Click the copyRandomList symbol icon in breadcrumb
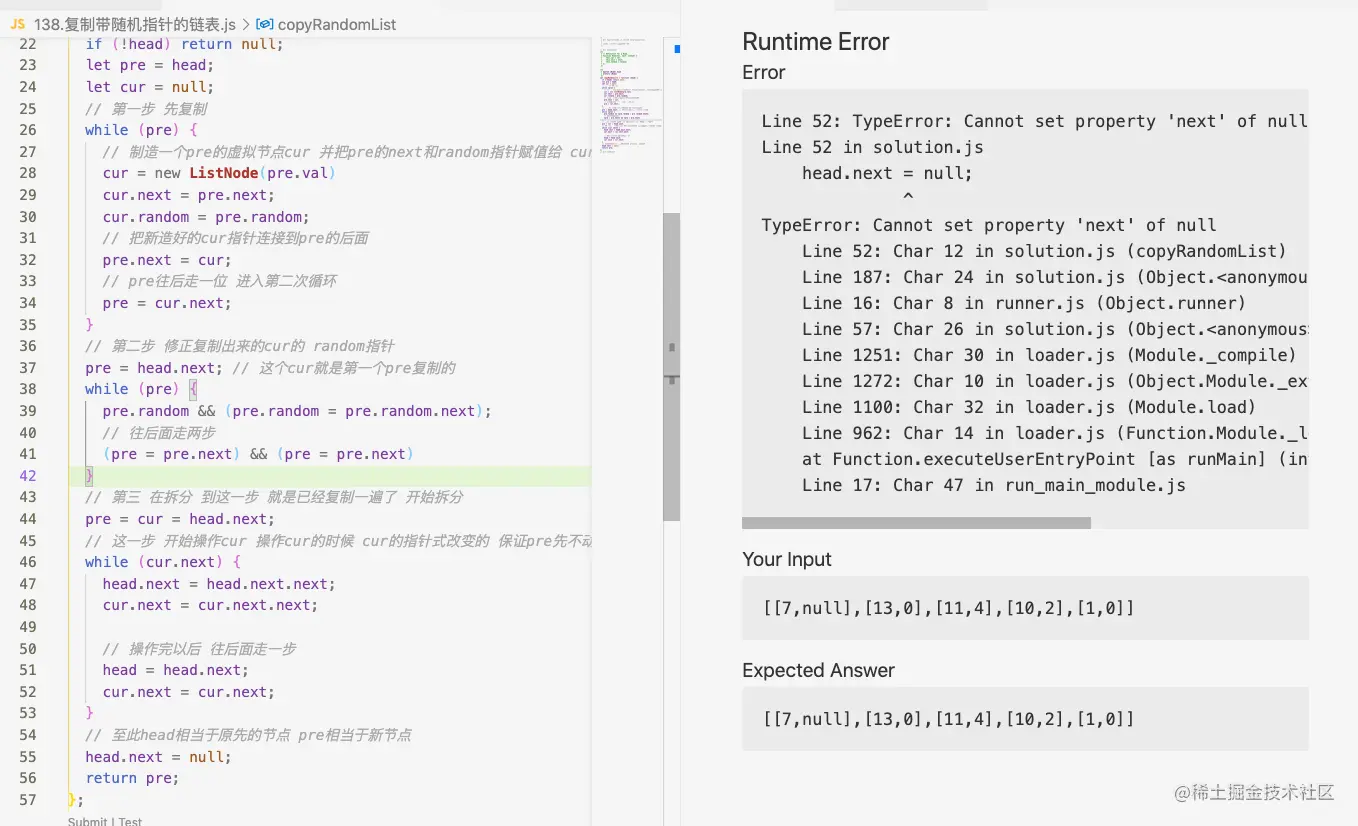This screenshot has height=826, width=1358. pyautogui.click(x=265, y=24)
